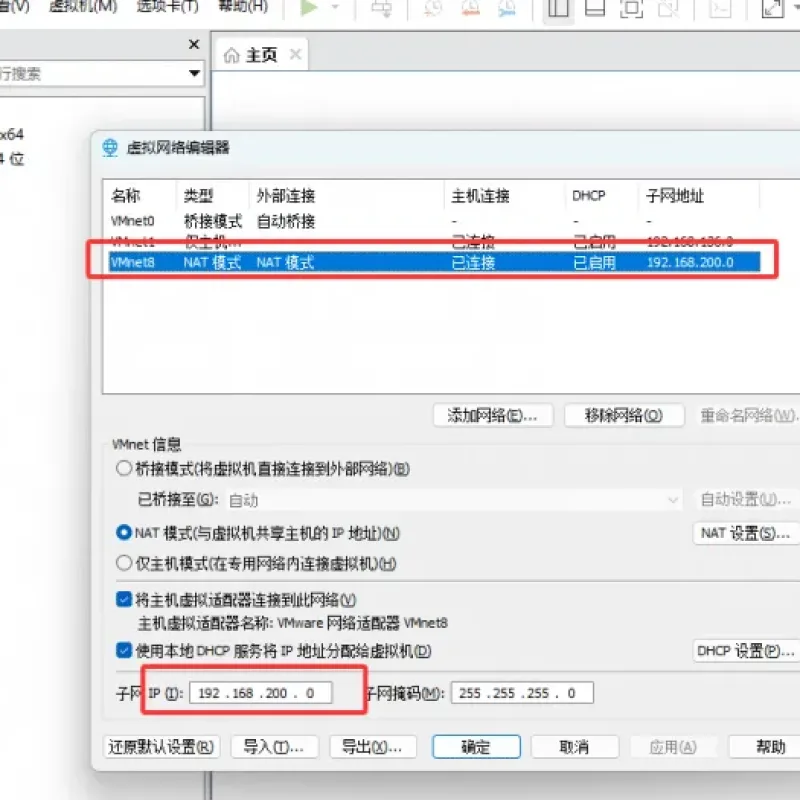Click the 外部连接 column header

(346, 195)
